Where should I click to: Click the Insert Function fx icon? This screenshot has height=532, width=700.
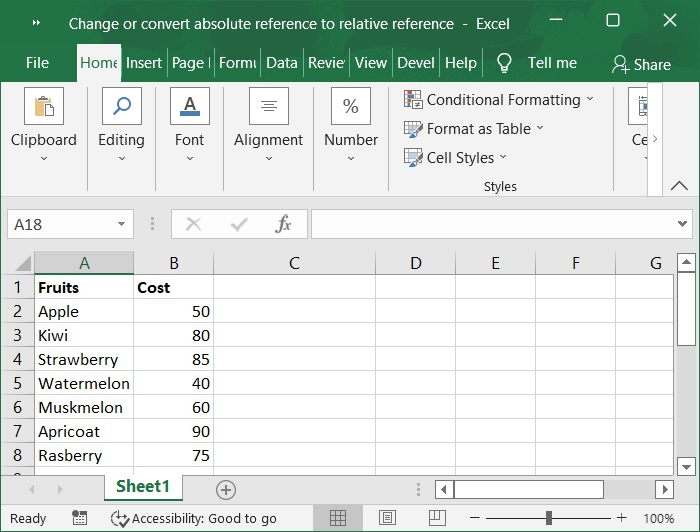[x=283, y=224]
